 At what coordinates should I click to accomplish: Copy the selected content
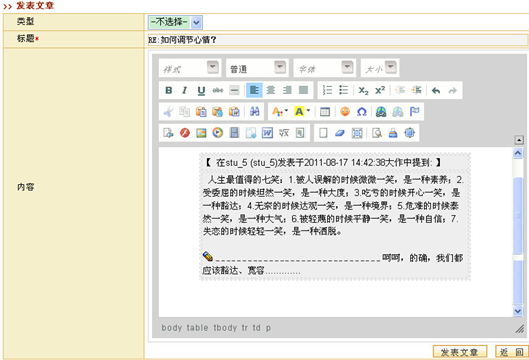click(185, 111)
